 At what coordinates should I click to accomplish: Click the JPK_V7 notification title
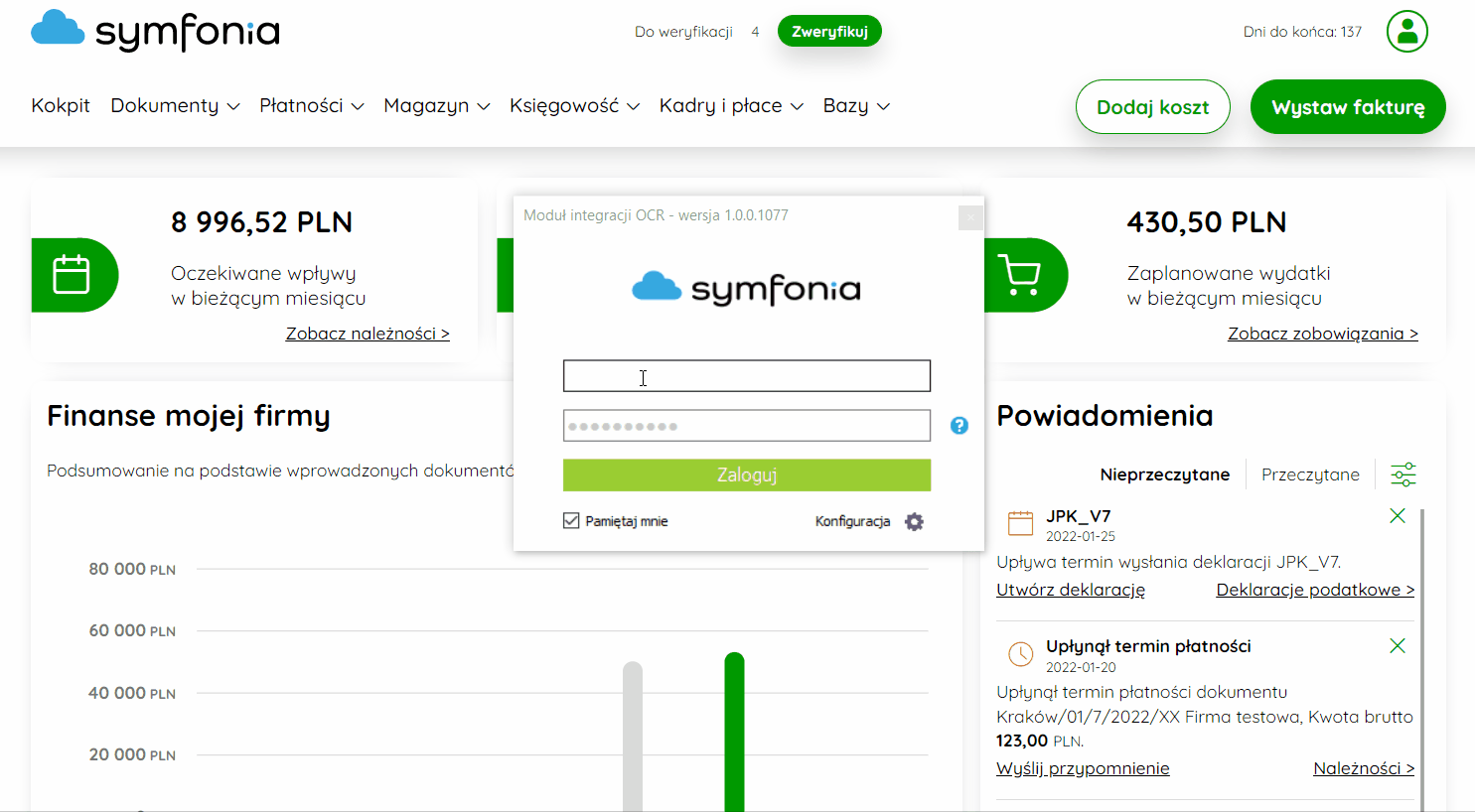point(1079,516)
